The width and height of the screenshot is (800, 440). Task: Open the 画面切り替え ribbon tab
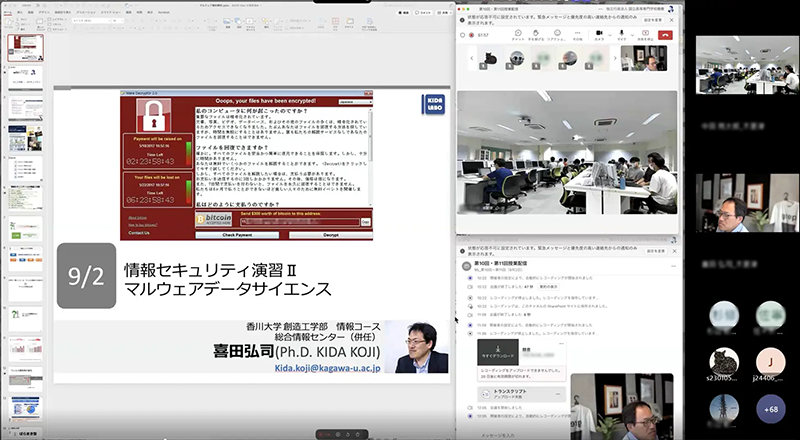point(63,11)
